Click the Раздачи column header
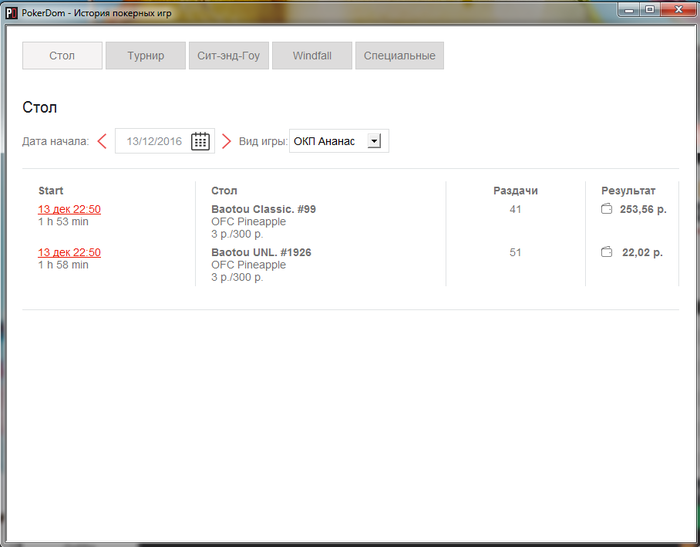Viewport: 700px width, 547px height. point(515,191)
